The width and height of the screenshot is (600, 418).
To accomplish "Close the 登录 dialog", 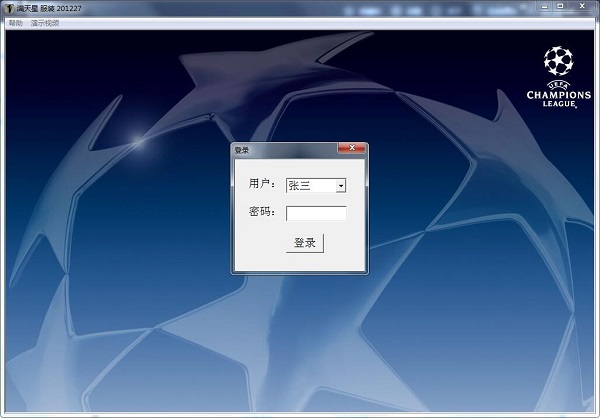I will tap(352, 148).
